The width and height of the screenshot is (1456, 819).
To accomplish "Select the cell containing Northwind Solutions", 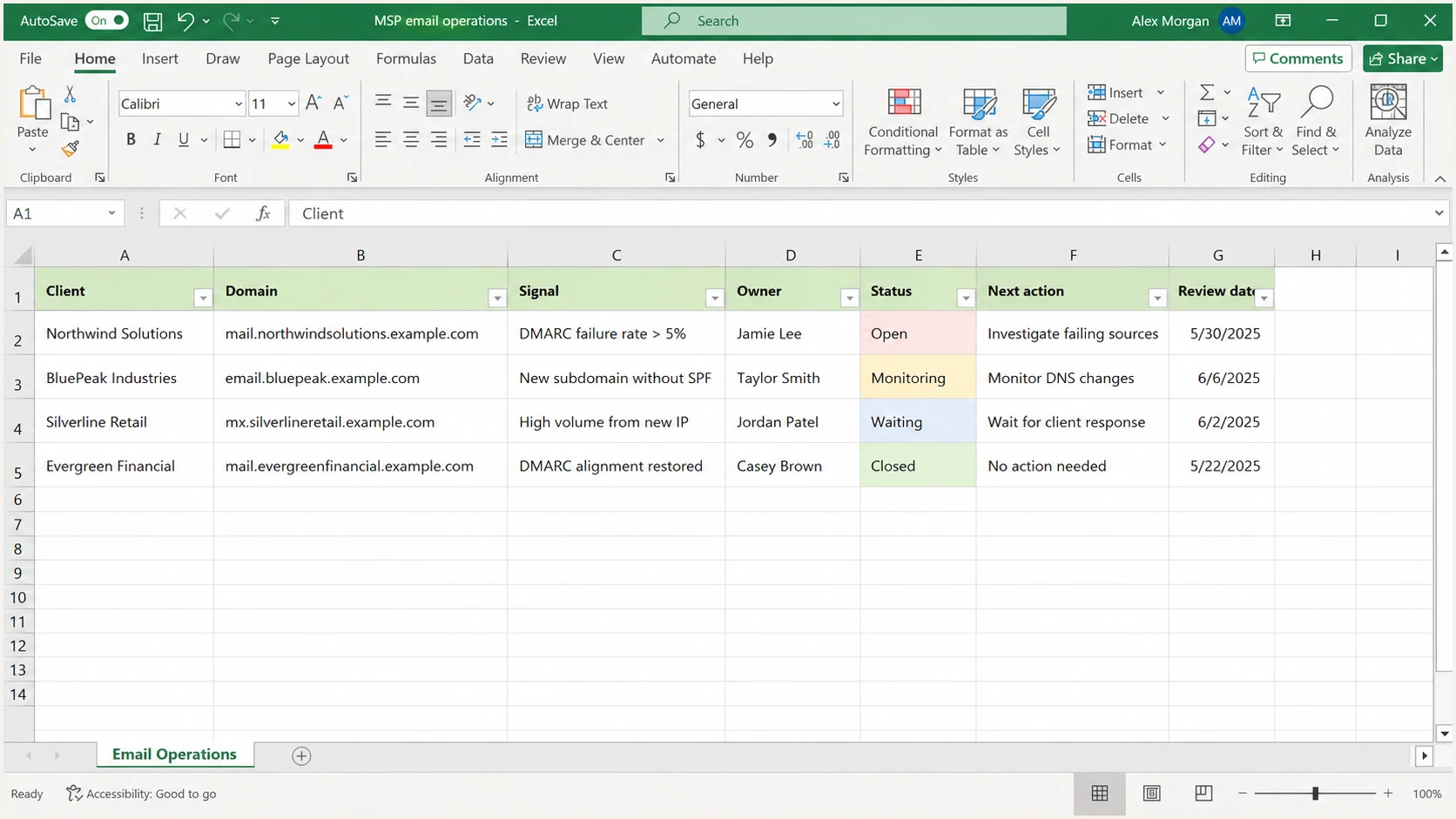I will 124,333.
